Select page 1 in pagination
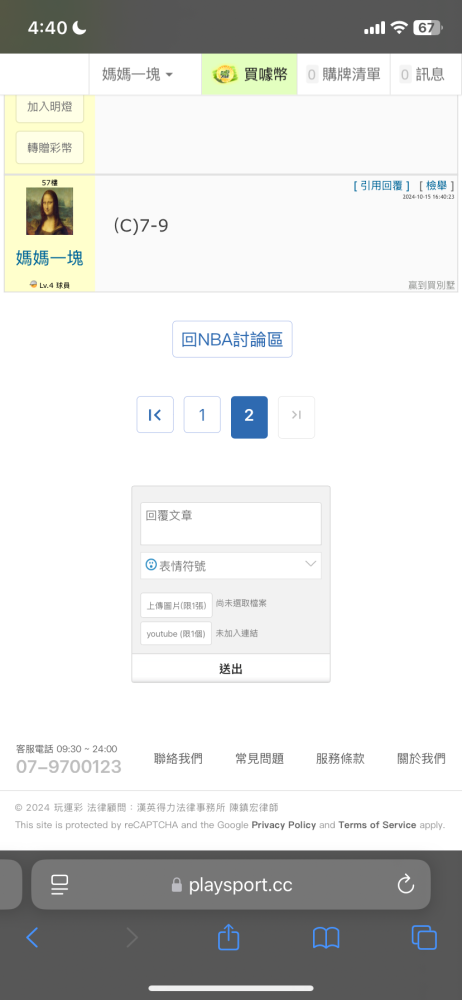This screenshot has width=462, height=1000. click(x=202, y=415)
